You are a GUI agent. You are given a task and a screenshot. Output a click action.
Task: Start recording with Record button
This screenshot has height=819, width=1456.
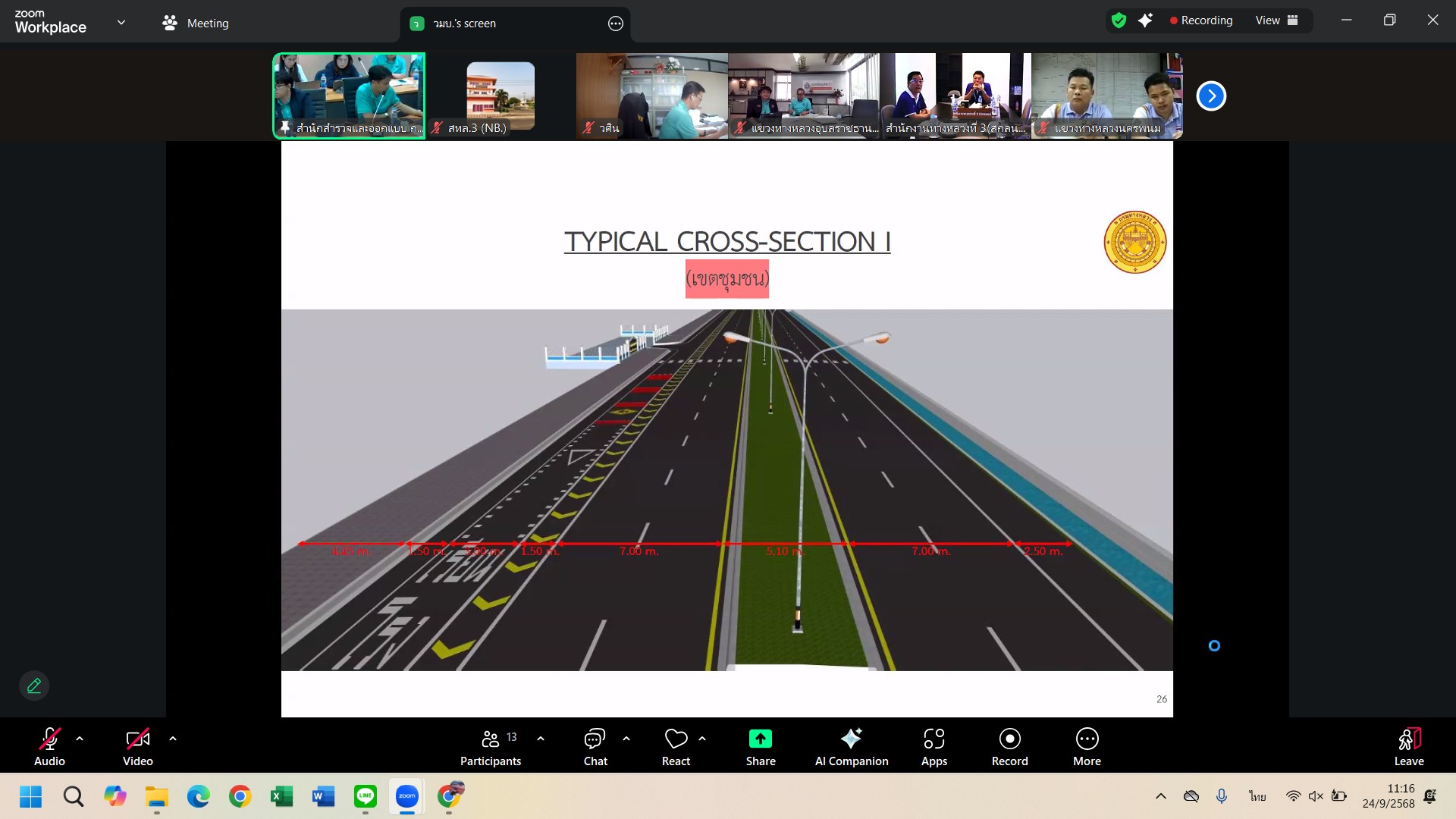coord(1009,747)
